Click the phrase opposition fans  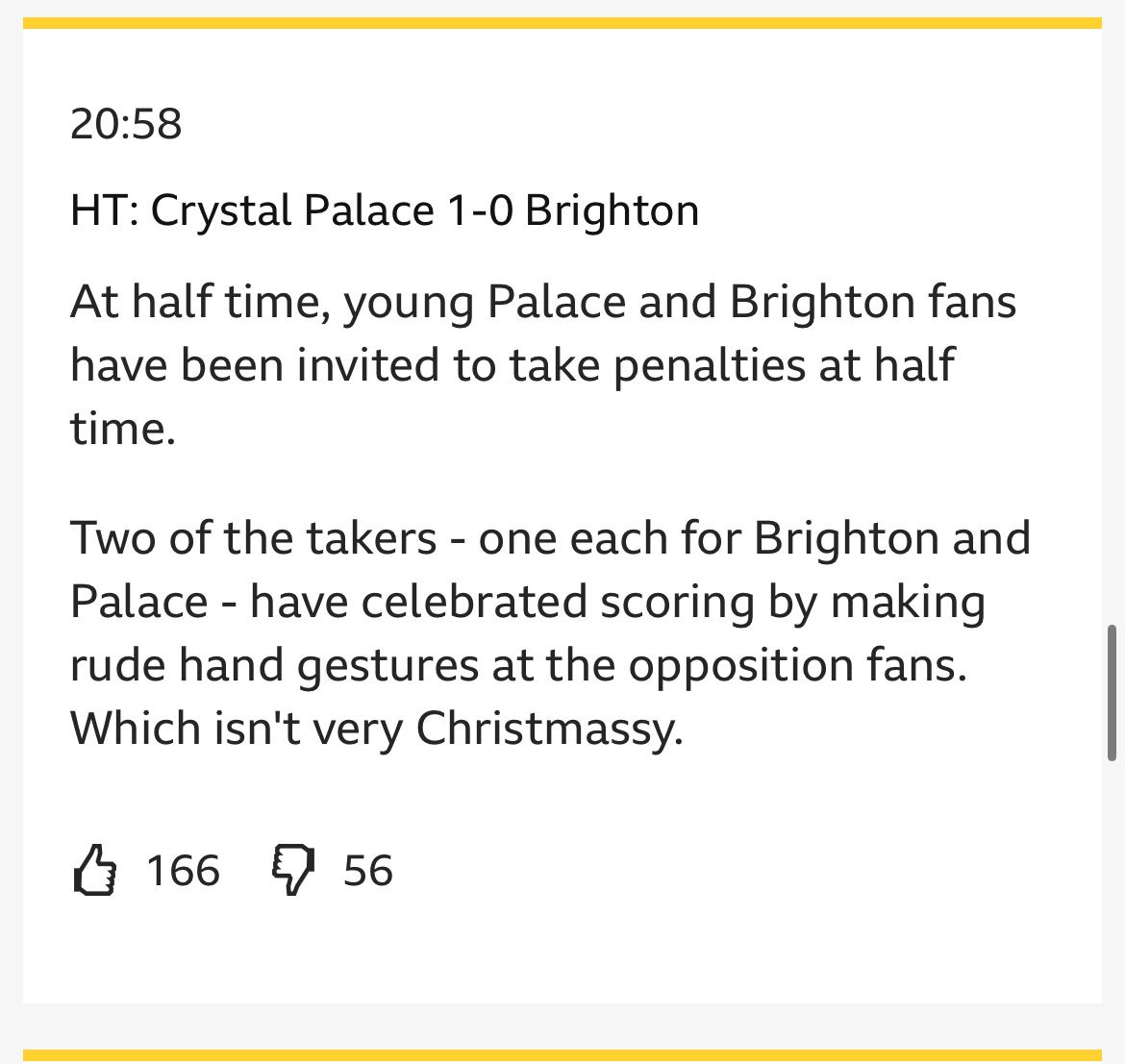coord(798,666)
